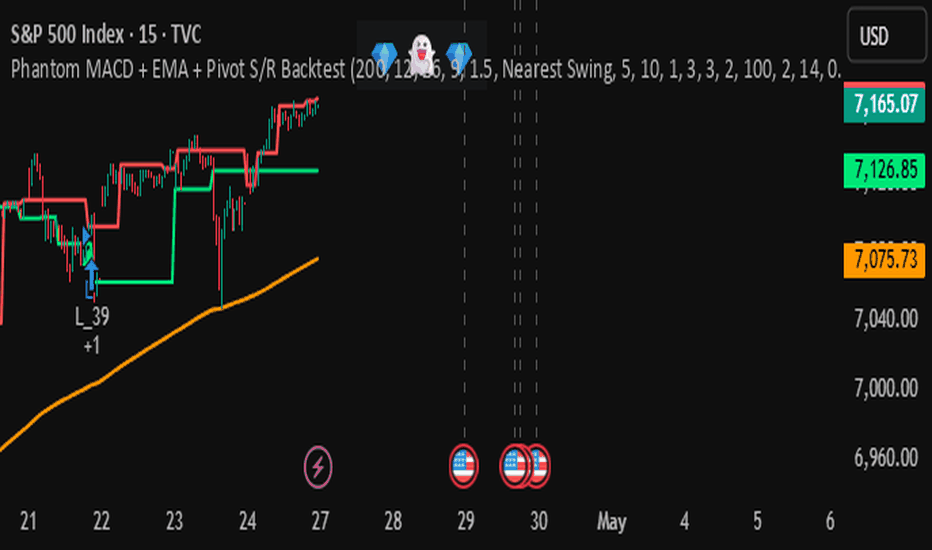Screen dimensions: 932x550
Task: Select the blue long entry arrow marker
Action: (91, 279)
